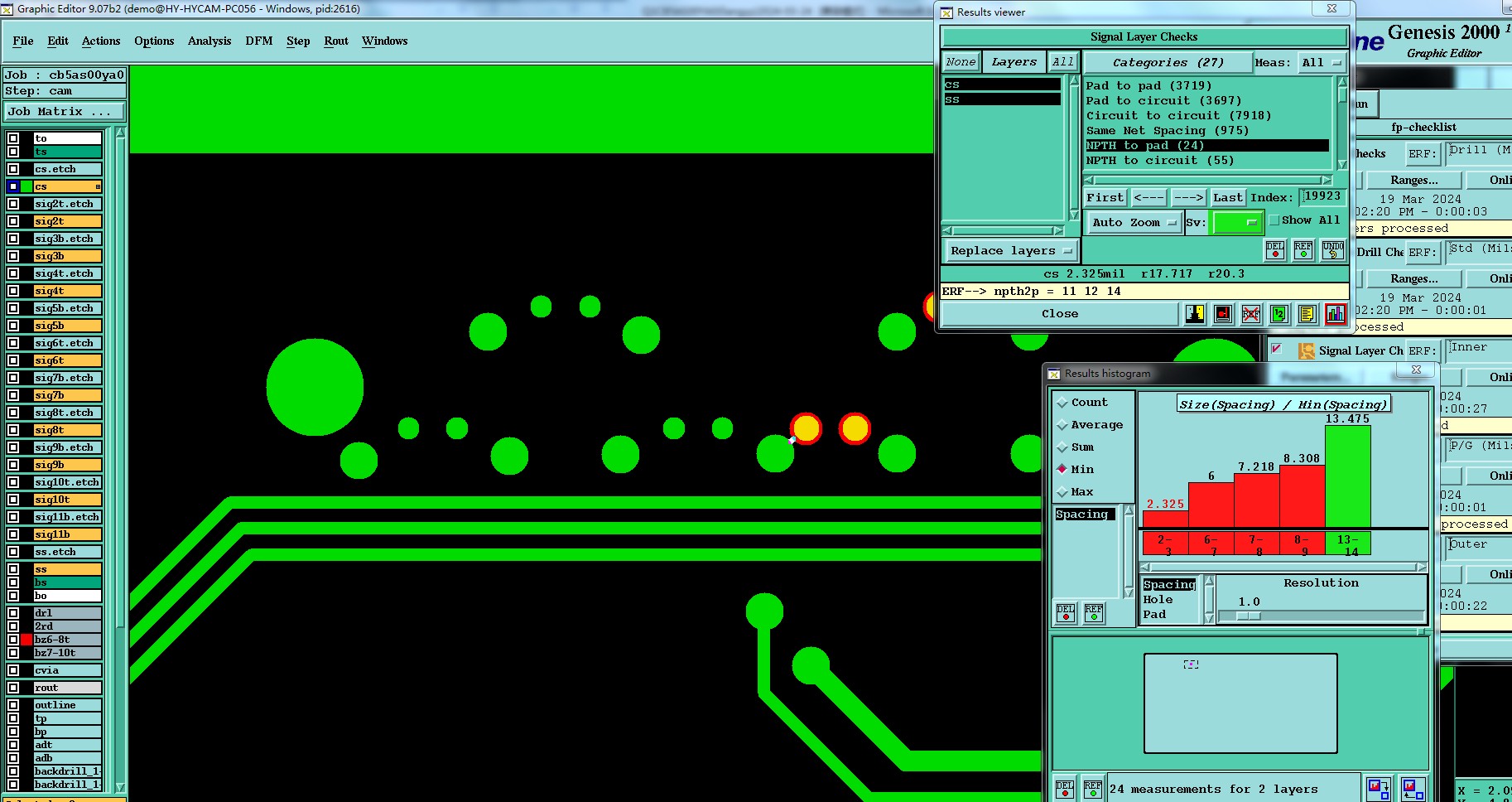The image size is (1512, 802).
Task: Open the Actions menu
Action: pos(101,41)
